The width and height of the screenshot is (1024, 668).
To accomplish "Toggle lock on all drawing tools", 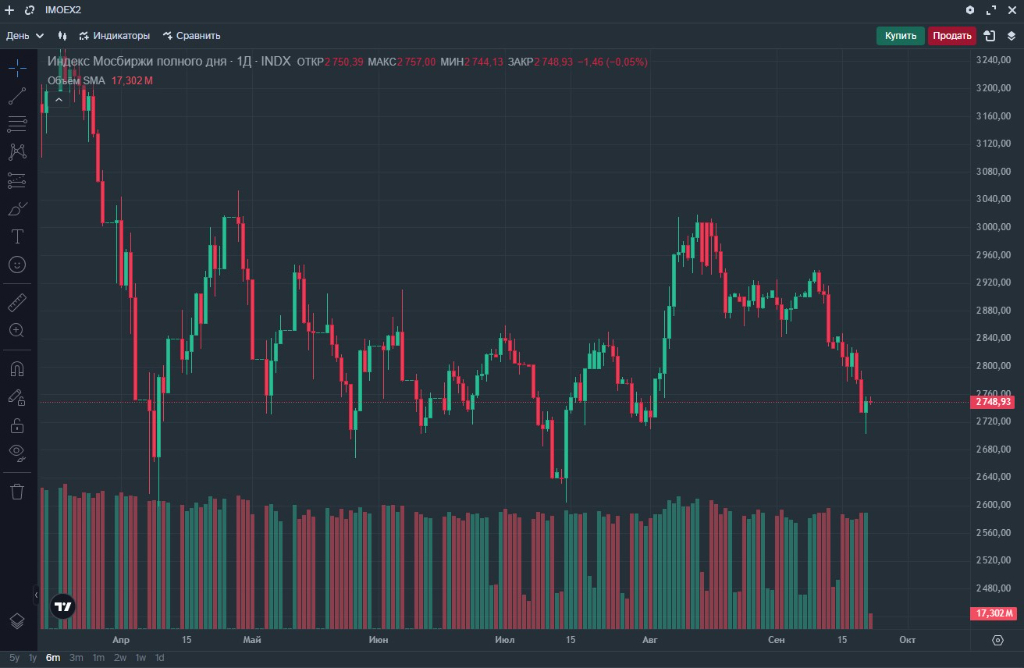I will (x=17, y=425).
